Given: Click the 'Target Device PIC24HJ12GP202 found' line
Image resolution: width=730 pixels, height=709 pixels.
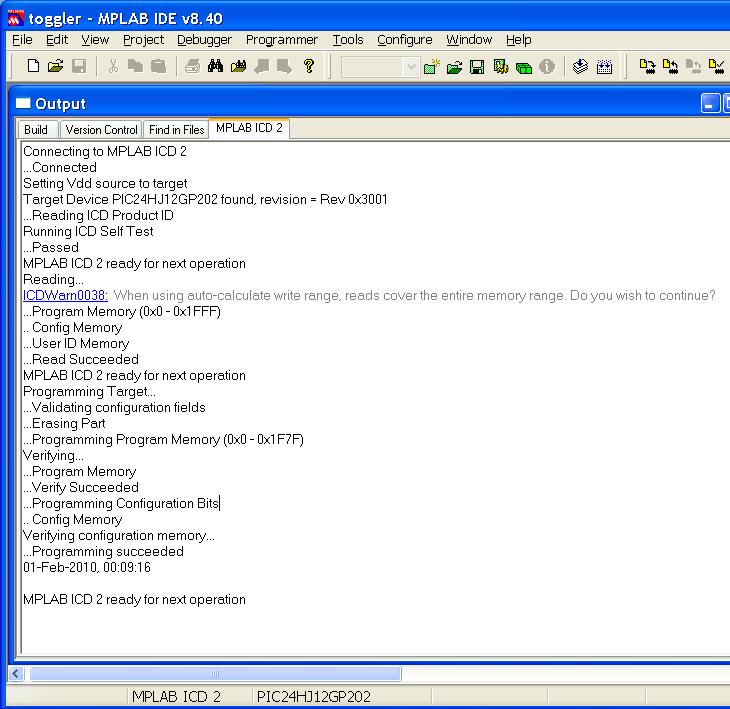Looking at the screenshot, I should click(205, 199).
